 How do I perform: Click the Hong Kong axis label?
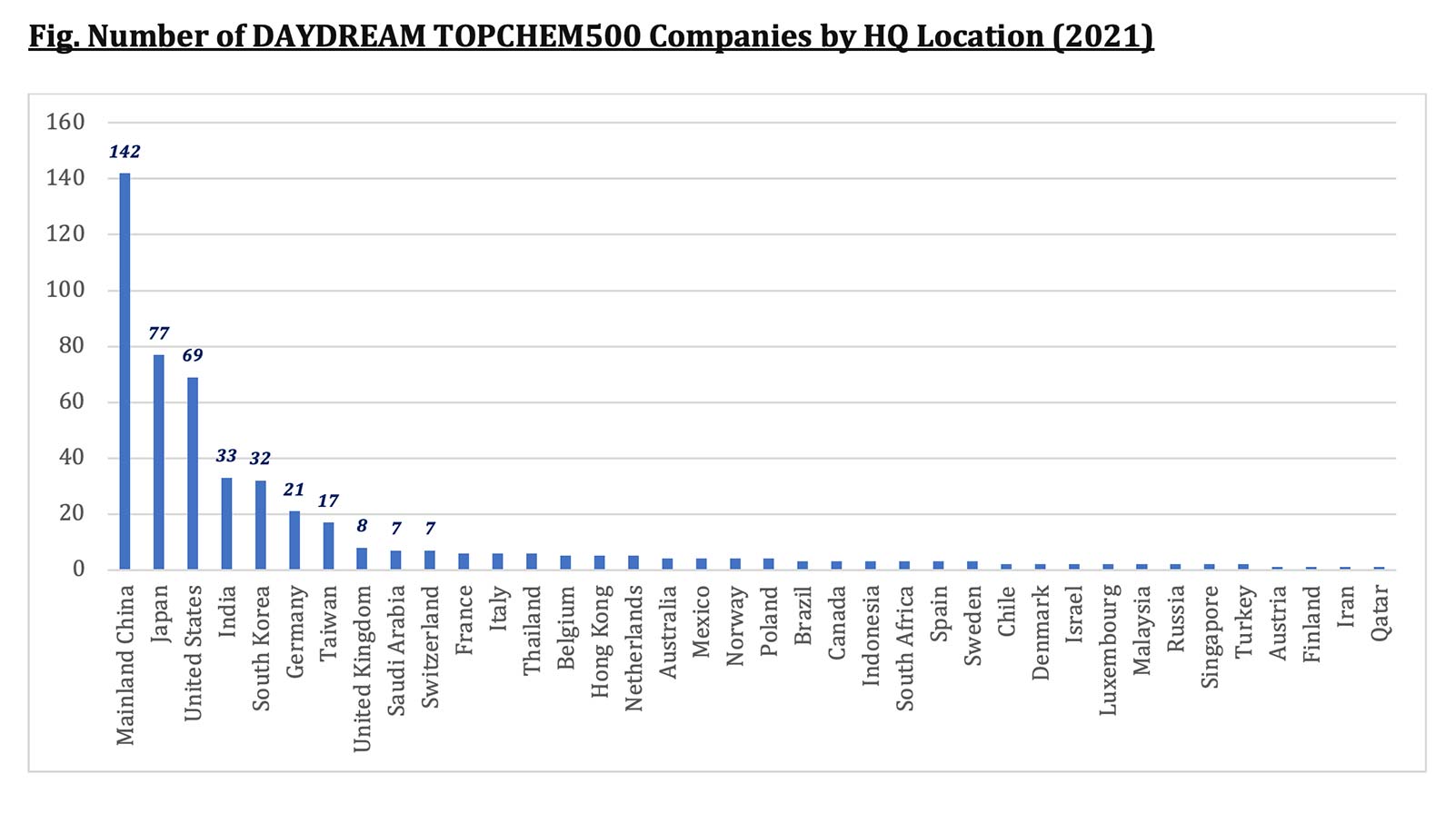(x=600, y=641)
